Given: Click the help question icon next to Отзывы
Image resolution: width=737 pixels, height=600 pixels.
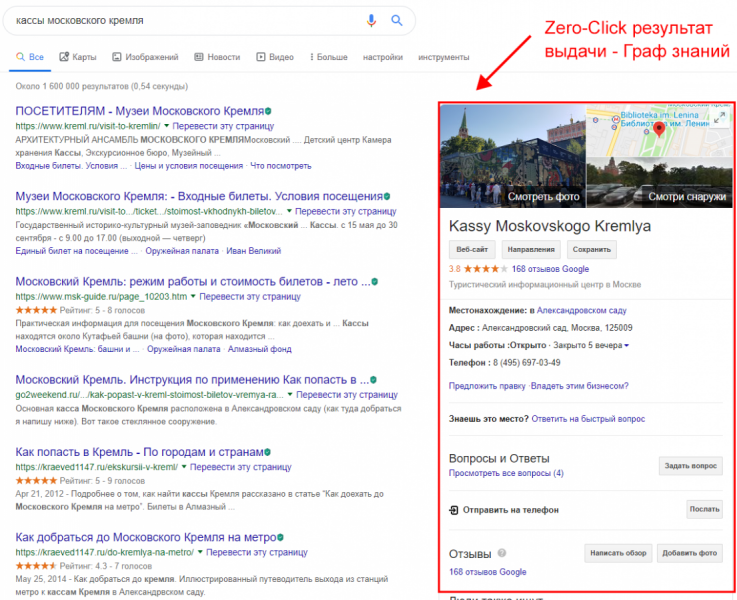Looking at the screenshot, I should [x=502, y=553].
